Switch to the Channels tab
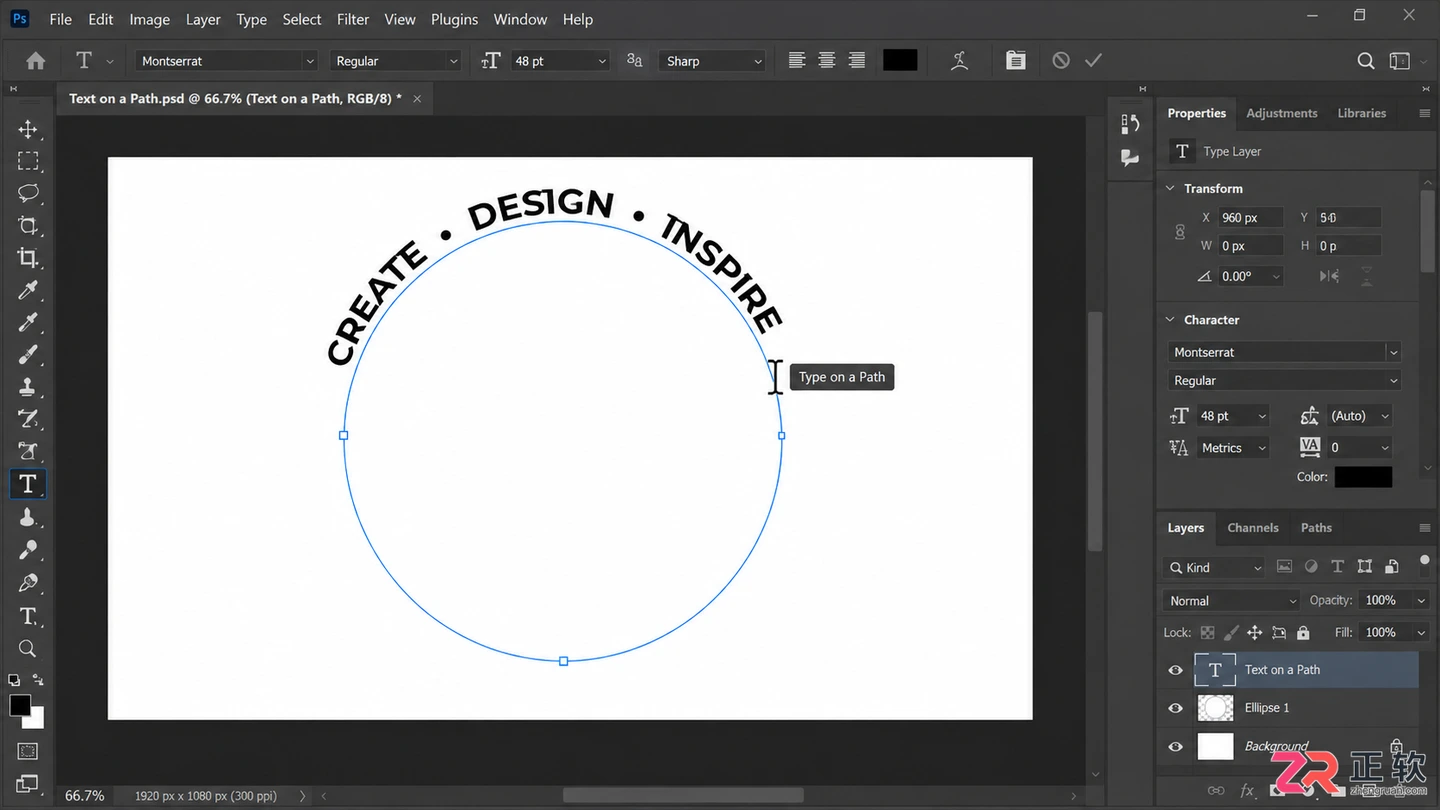The image size is (1440, 810). click(x=1253, y=528)
